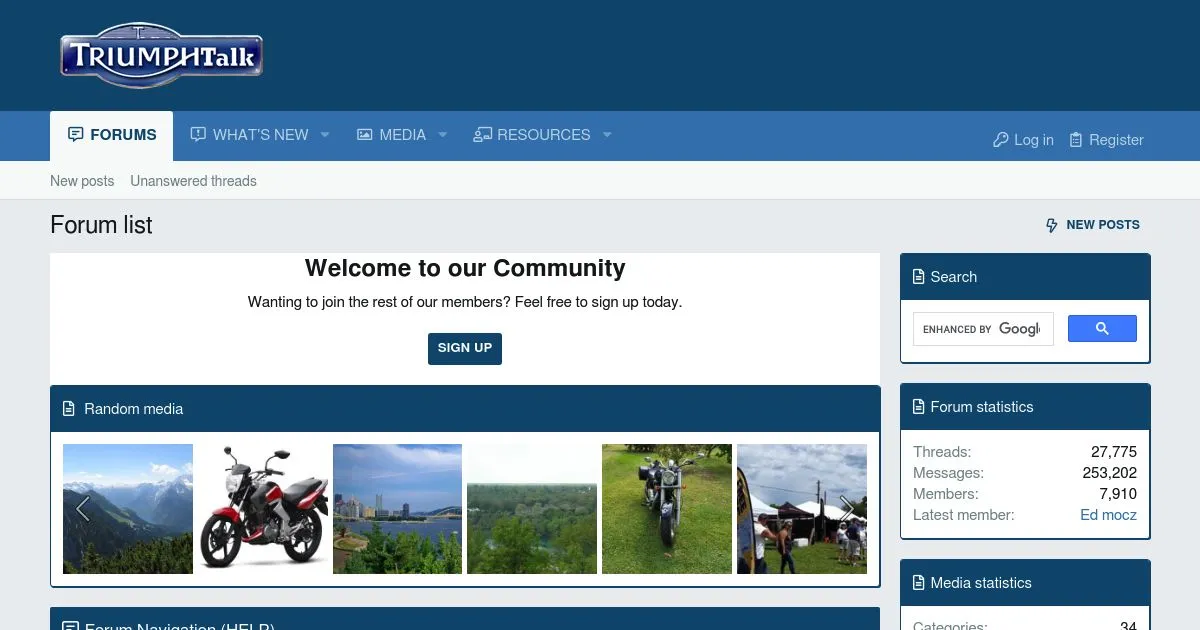Open the Forums tab
This screenshot has height=630, width=1200.
tap(112, 135)
